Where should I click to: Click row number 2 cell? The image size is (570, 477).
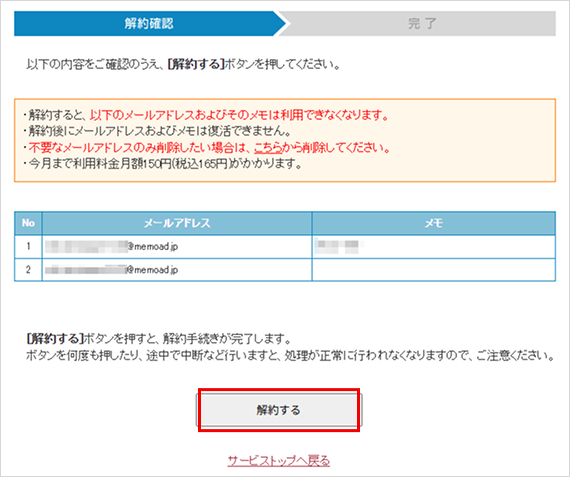28,270
